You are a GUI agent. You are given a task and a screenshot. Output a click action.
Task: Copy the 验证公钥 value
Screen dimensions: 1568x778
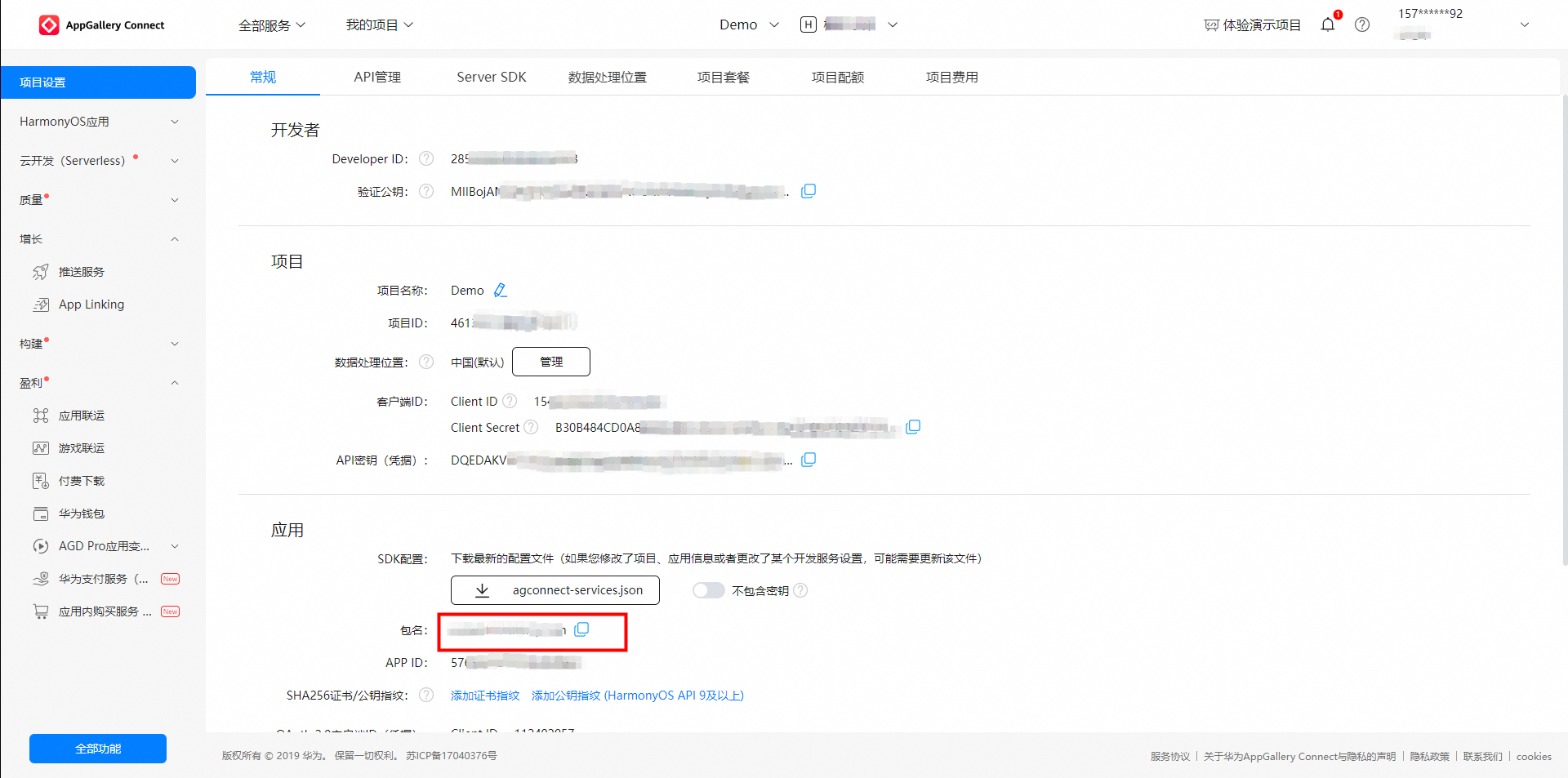pos(808,191)
